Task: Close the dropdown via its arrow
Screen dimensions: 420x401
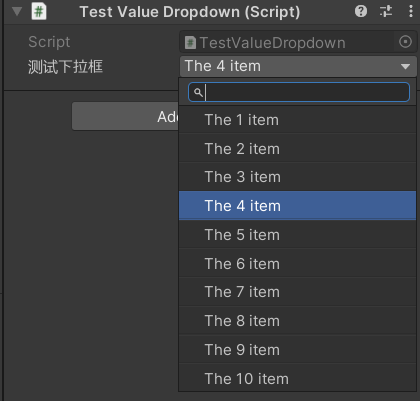Action: (405, 67)
